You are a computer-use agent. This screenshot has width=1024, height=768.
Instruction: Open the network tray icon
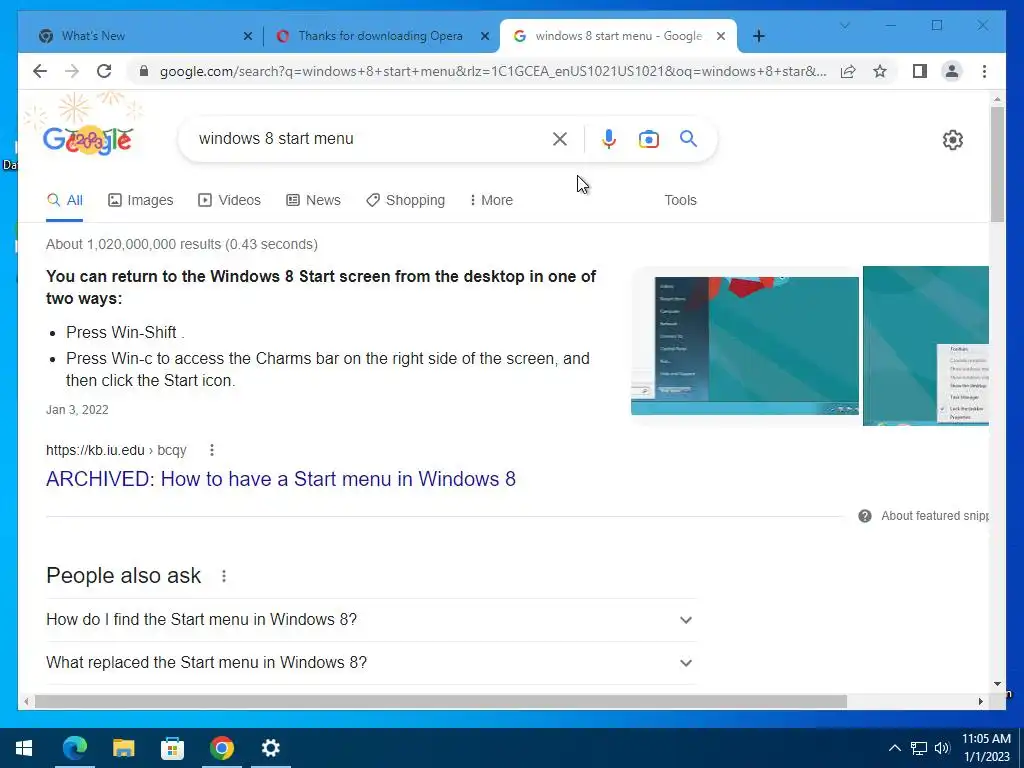[x=919, y=748]
